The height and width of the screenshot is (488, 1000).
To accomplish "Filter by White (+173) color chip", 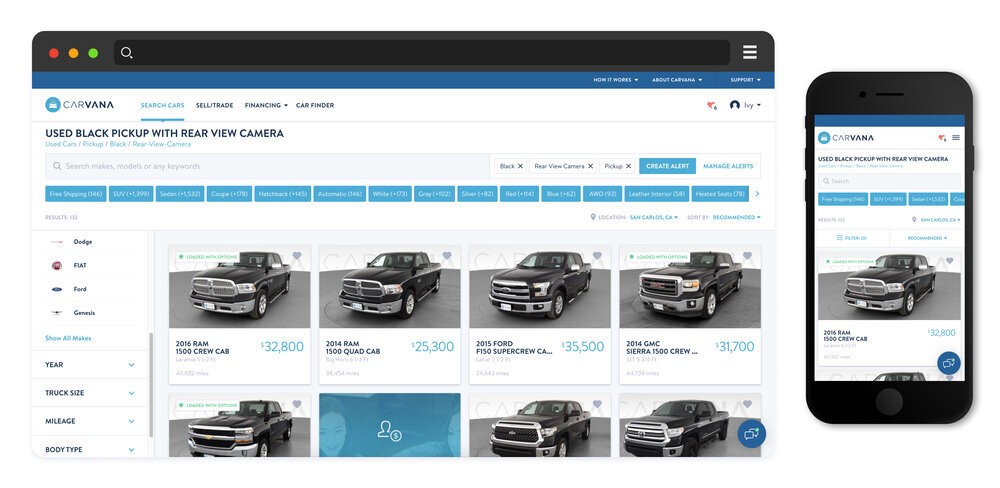I will click(x=390, y=194).
